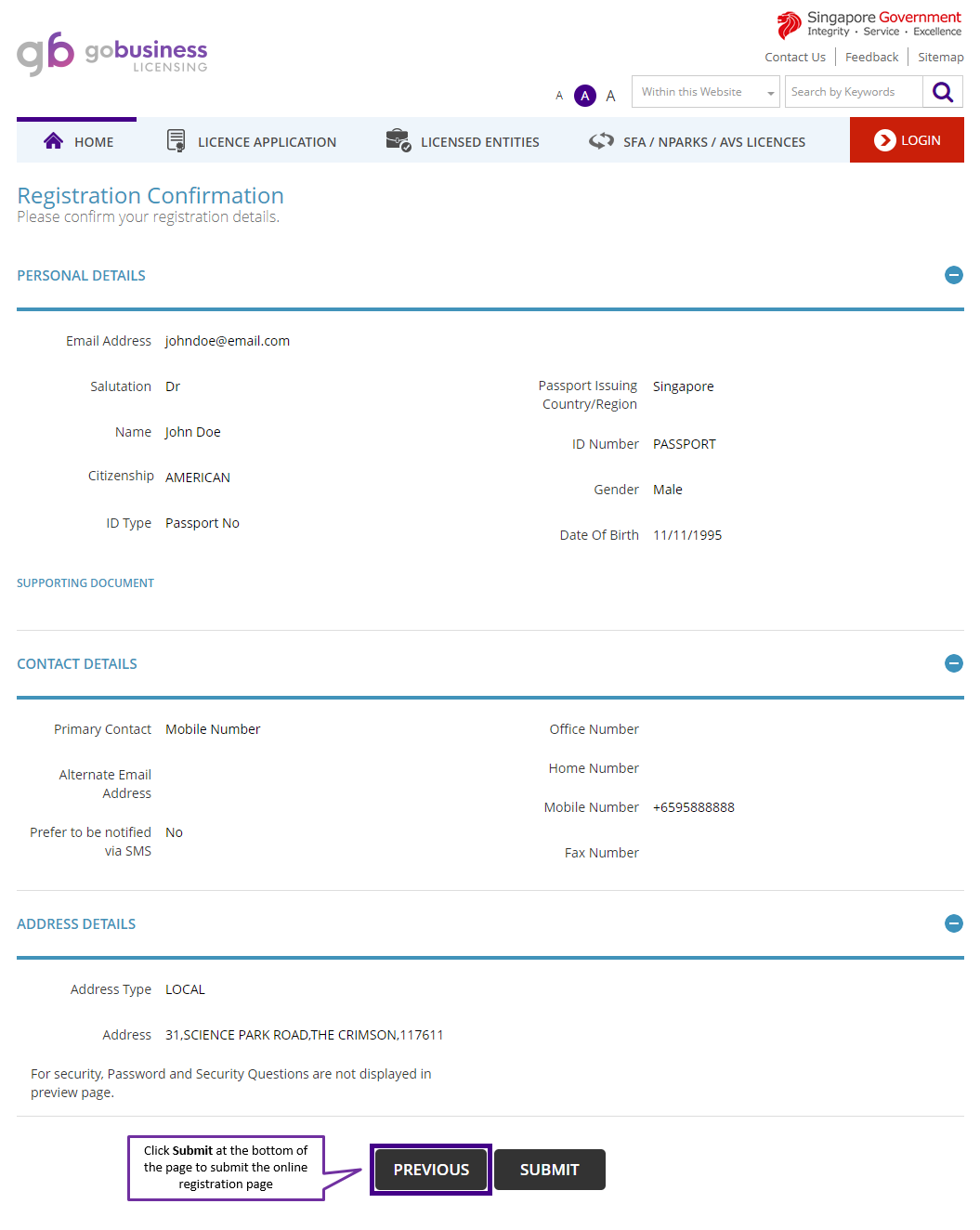This screenshot has height=1230, width=980.
Task: Click the Home house icon
Action: coord(53,141)
